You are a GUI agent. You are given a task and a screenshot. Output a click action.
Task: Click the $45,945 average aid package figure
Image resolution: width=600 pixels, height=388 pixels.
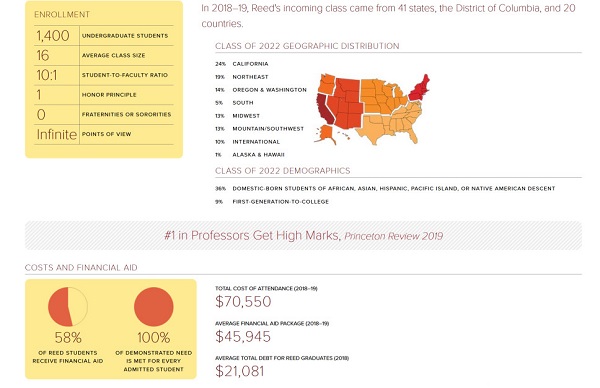tap(243, 336)
